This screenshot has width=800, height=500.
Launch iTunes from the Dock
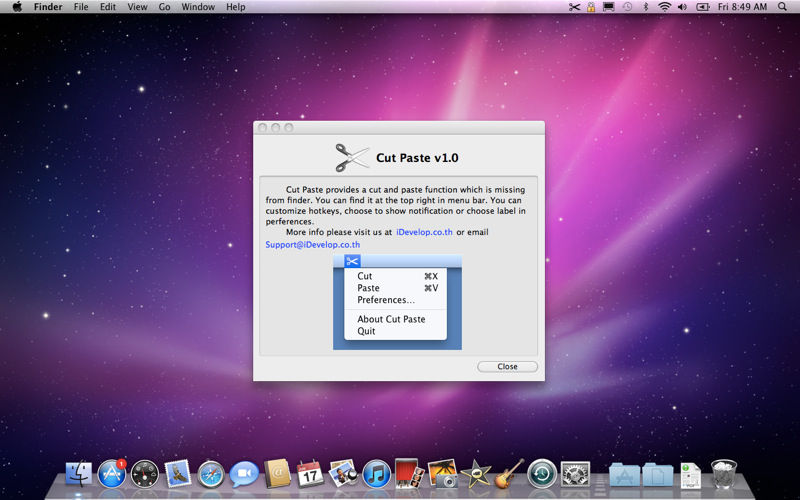[376, 474]
